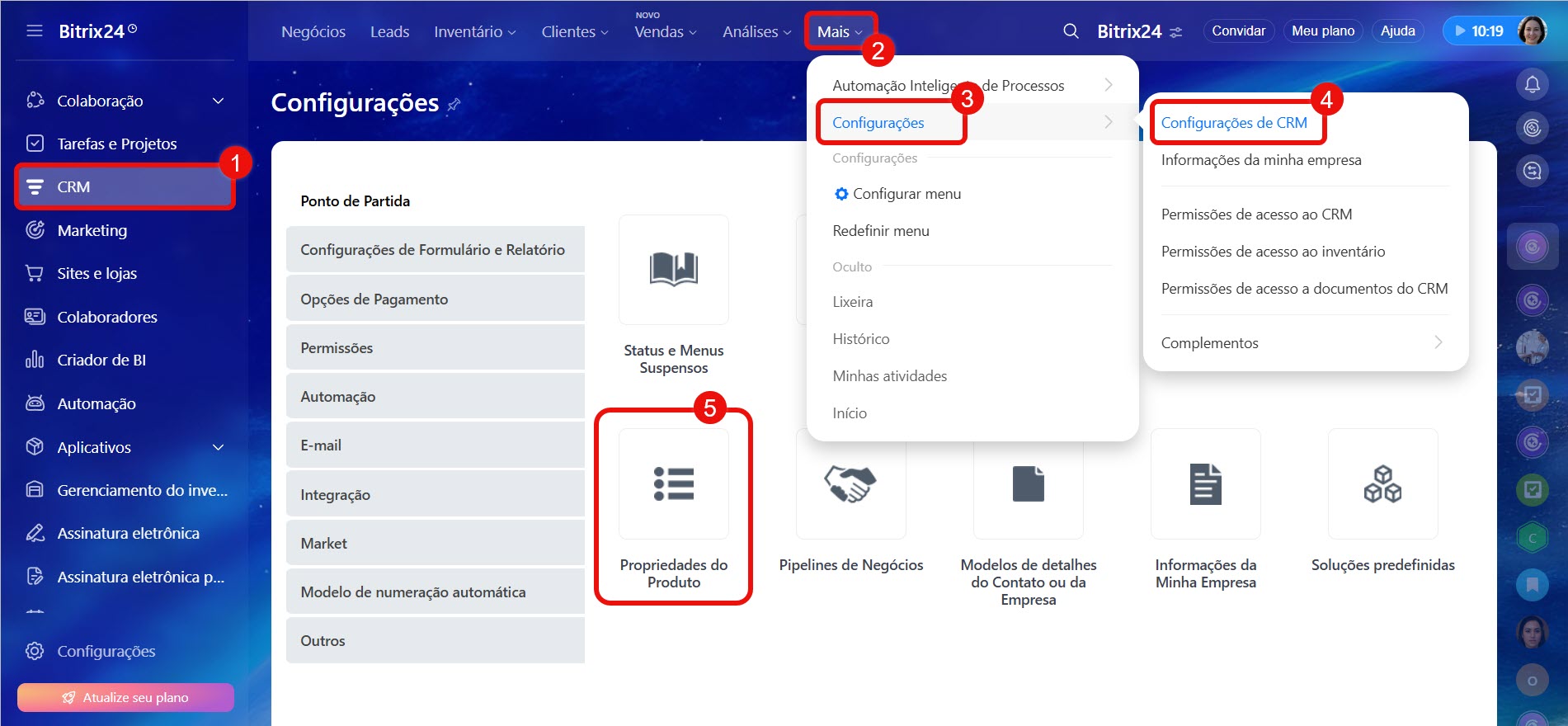Image resolution: width=1568 pixels, height=726 pixels.
Task: Choose Lixeira from the Mais menu
Action: [852, 302]
